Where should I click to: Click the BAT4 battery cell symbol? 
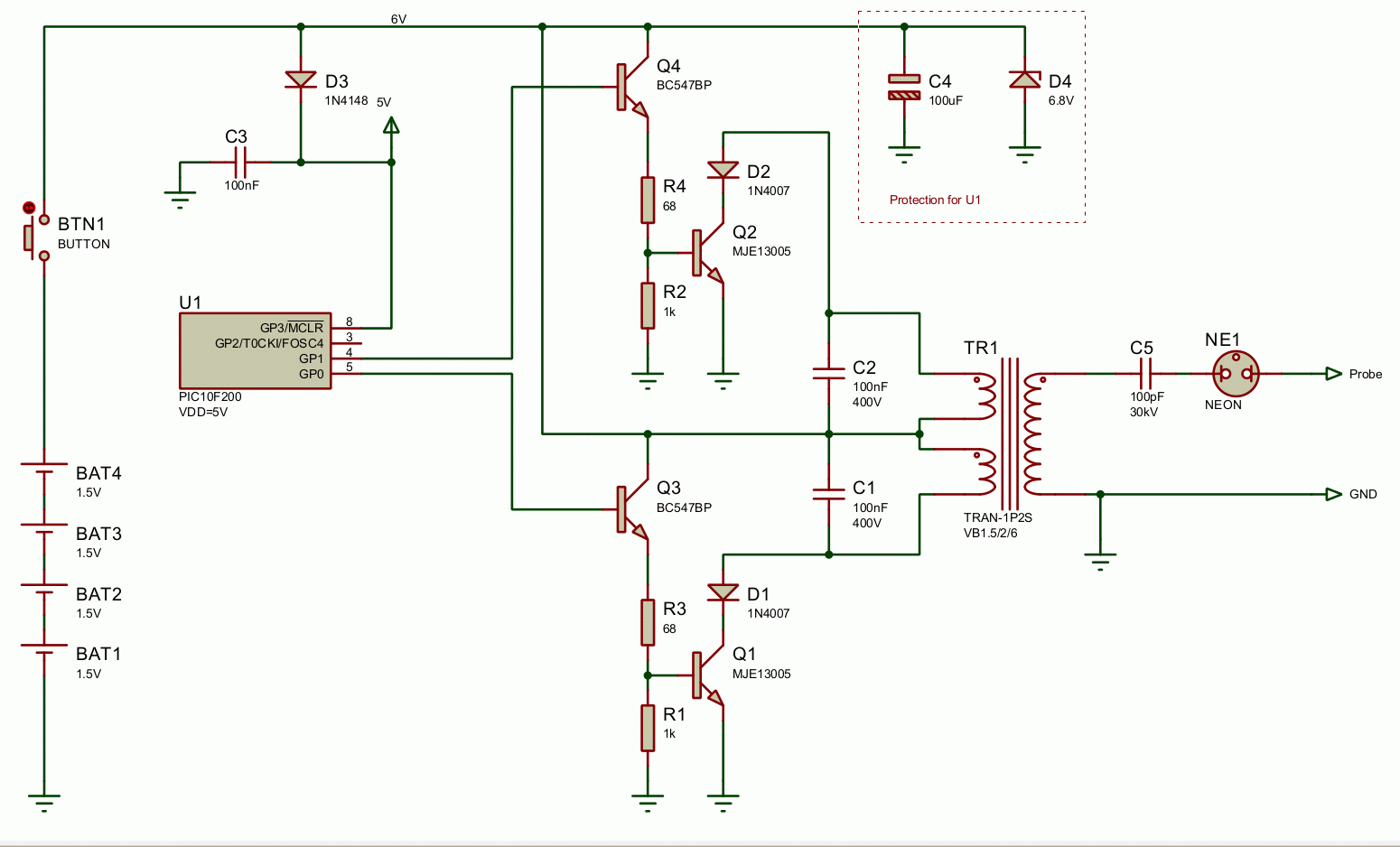(x=44, y=469)
